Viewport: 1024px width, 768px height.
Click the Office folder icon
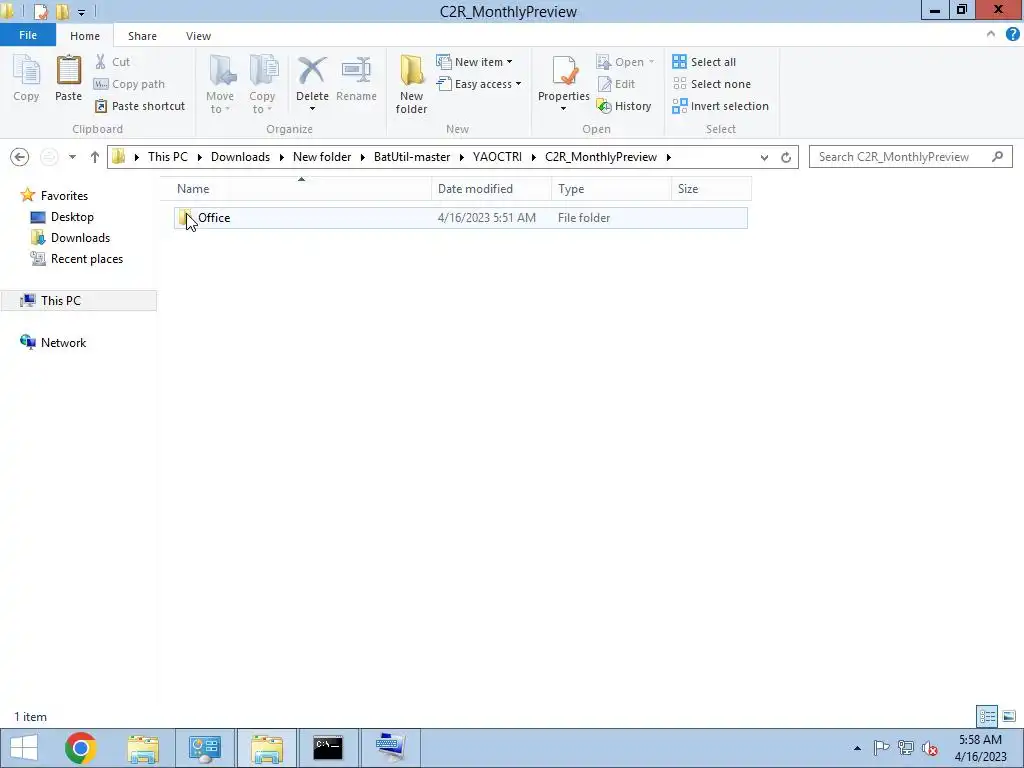(x=185, y=217)
